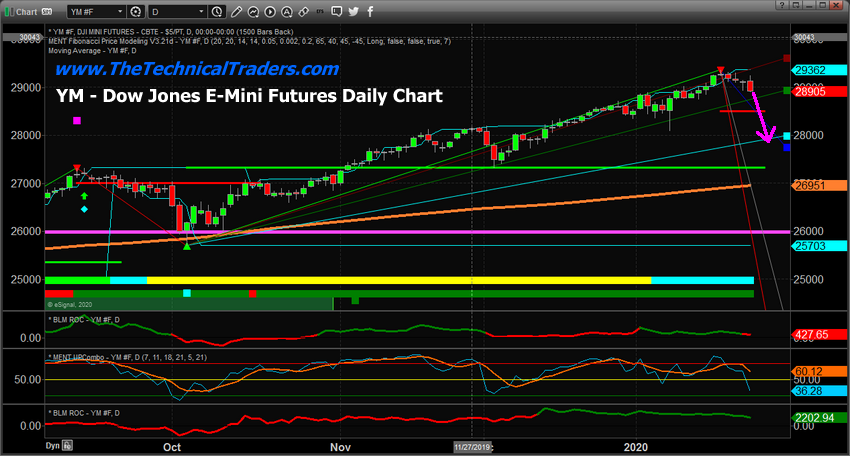Viewport: 850px width, 456px height.
Task: Share chart via Facebook icon
Action: tap(370, 11)
